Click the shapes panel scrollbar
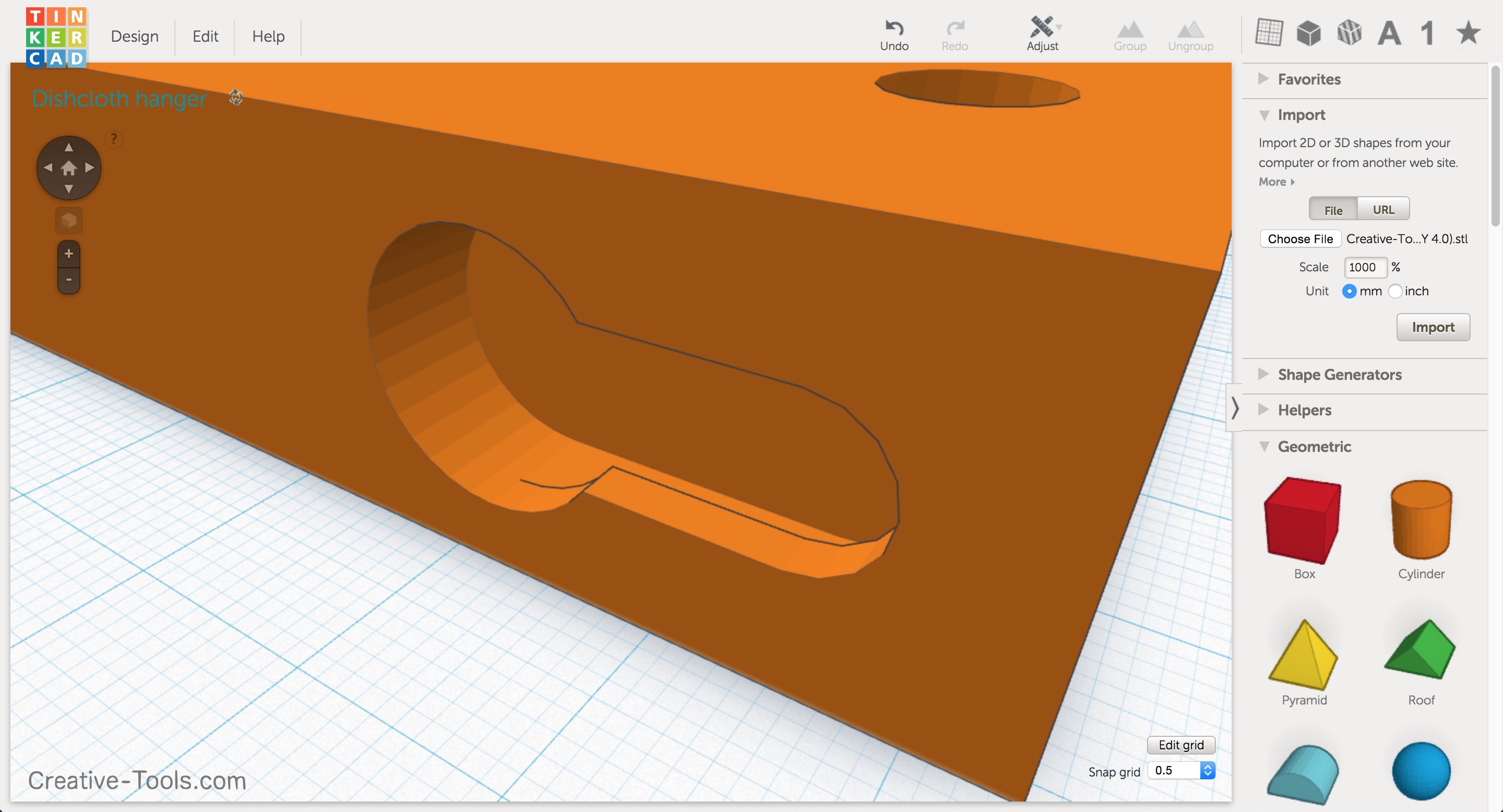This screenshot has width=1503, height=812. [x=1495, y=146]
